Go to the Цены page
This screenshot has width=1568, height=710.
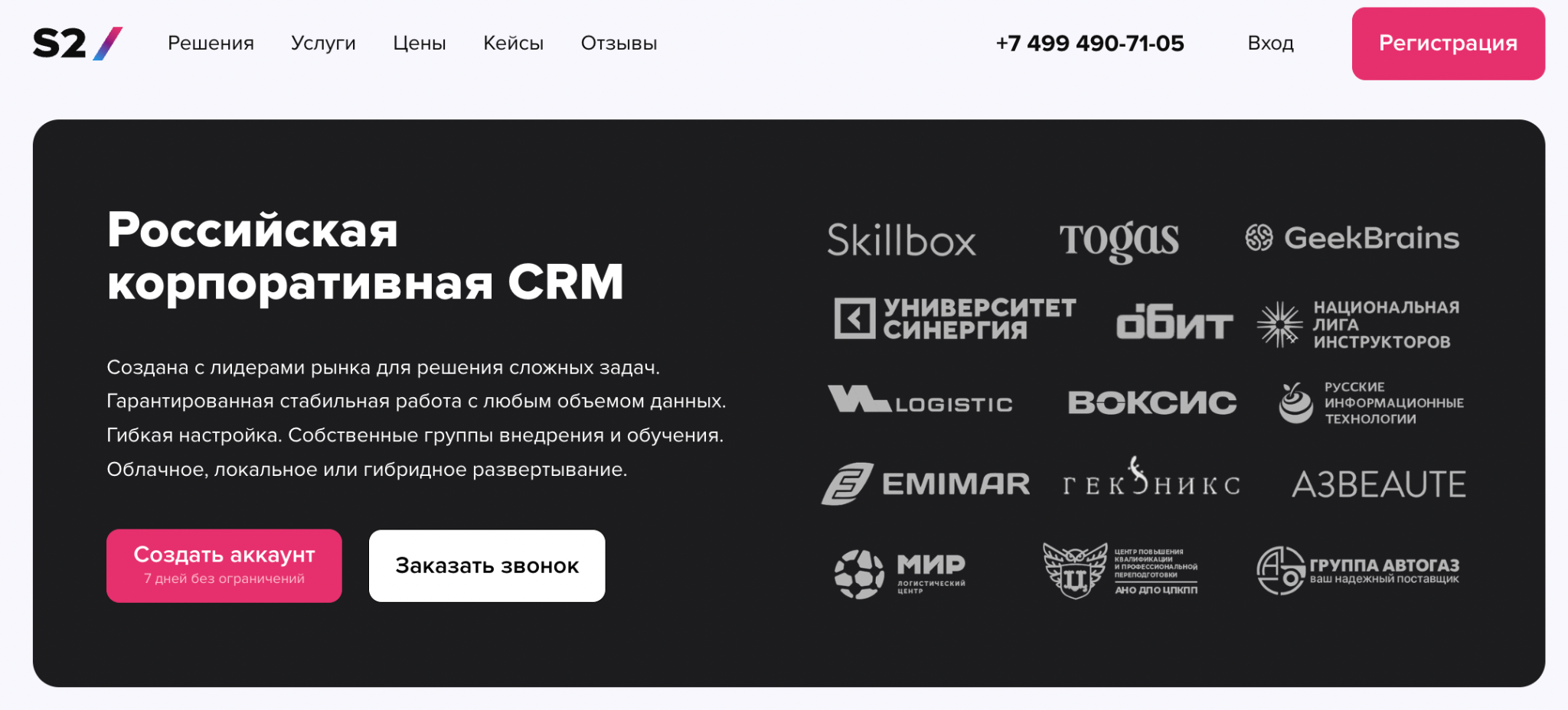point(419,44)
